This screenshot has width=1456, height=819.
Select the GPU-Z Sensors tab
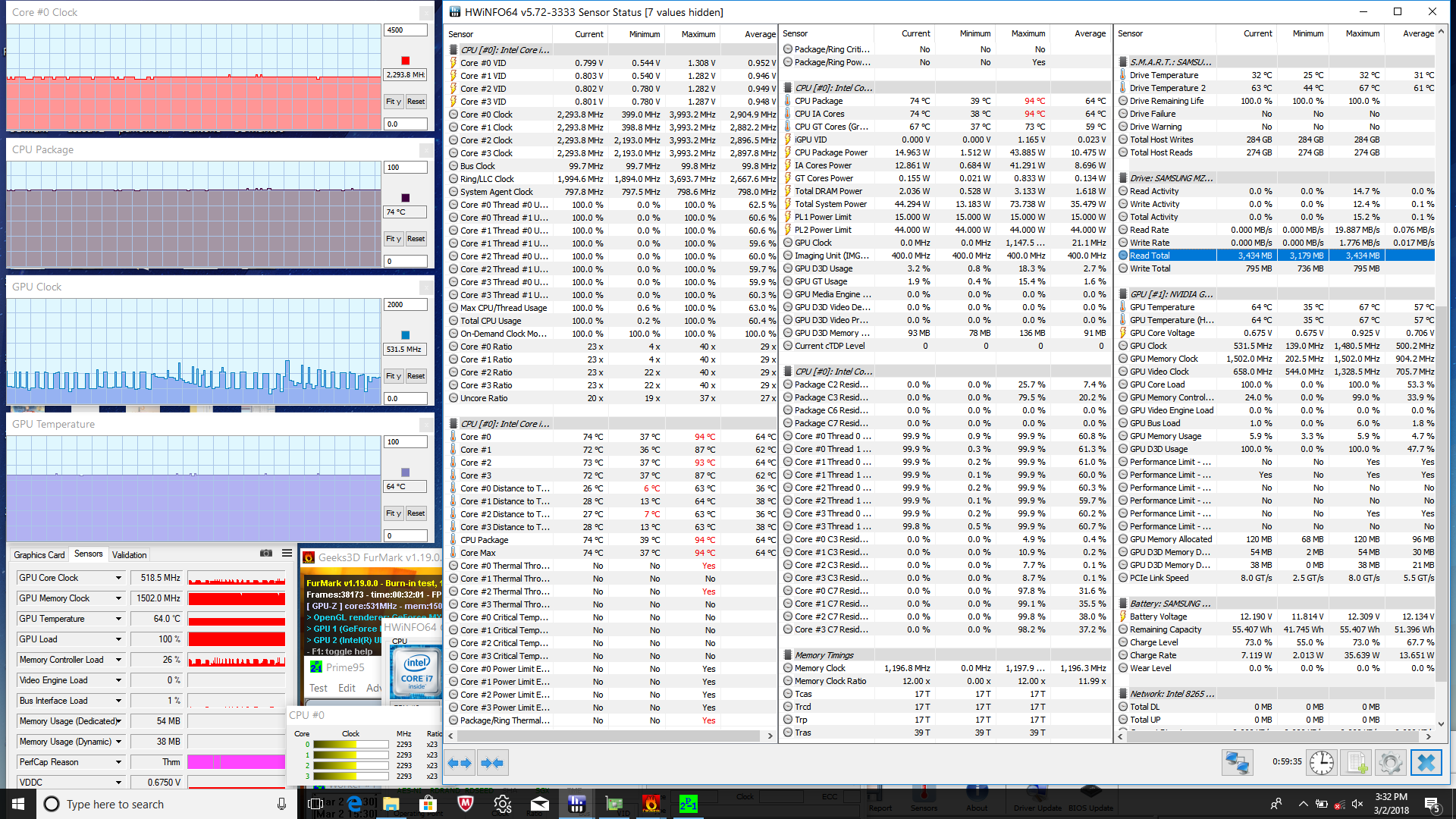click(x=89, y=554)
